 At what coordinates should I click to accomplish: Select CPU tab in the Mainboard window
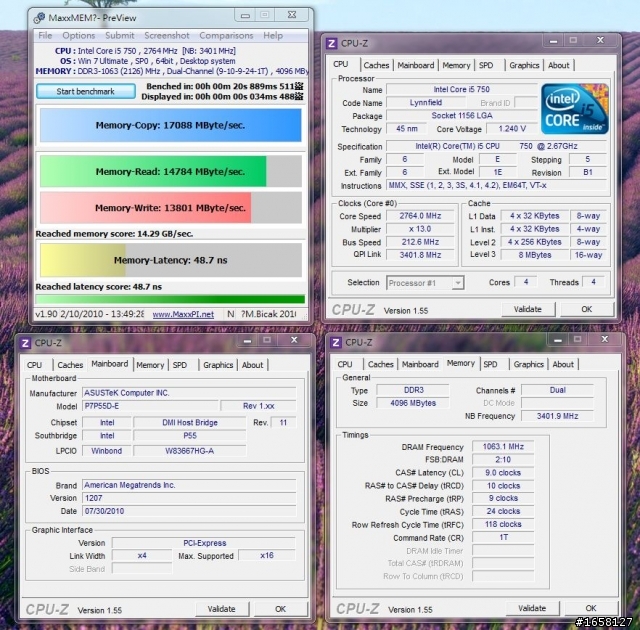point(34,365)
